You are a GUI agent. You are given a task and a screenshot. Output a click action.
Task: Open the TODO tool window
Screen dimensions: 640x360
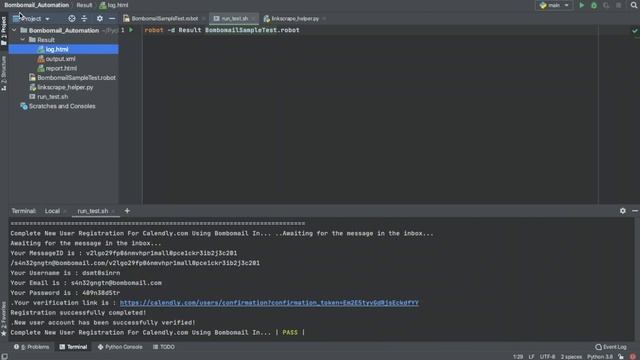point(164,347)
